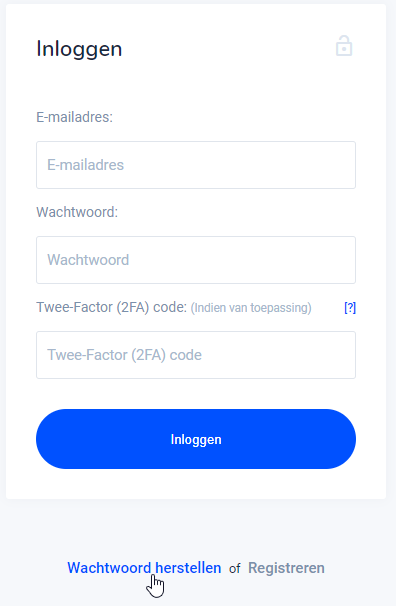
Task: Click the E-mailadres: label above the field
Action: pos(75,117)
